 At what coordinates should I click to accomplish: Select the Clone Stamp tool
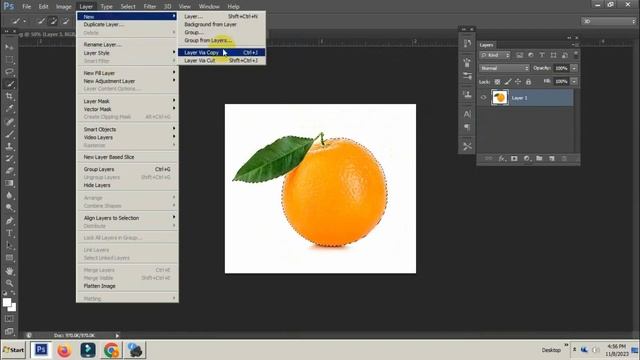point(9,146)
